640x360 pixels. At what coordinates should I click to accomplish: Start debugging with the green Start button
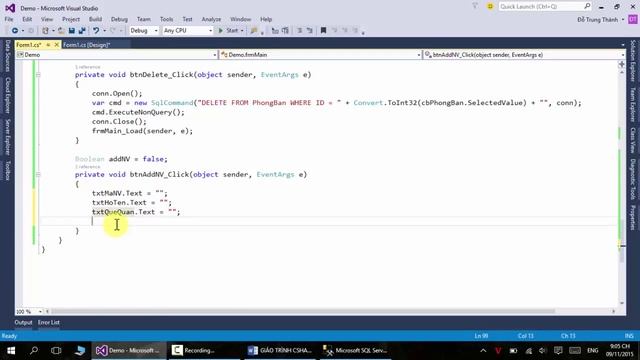[x=228, y=31]
